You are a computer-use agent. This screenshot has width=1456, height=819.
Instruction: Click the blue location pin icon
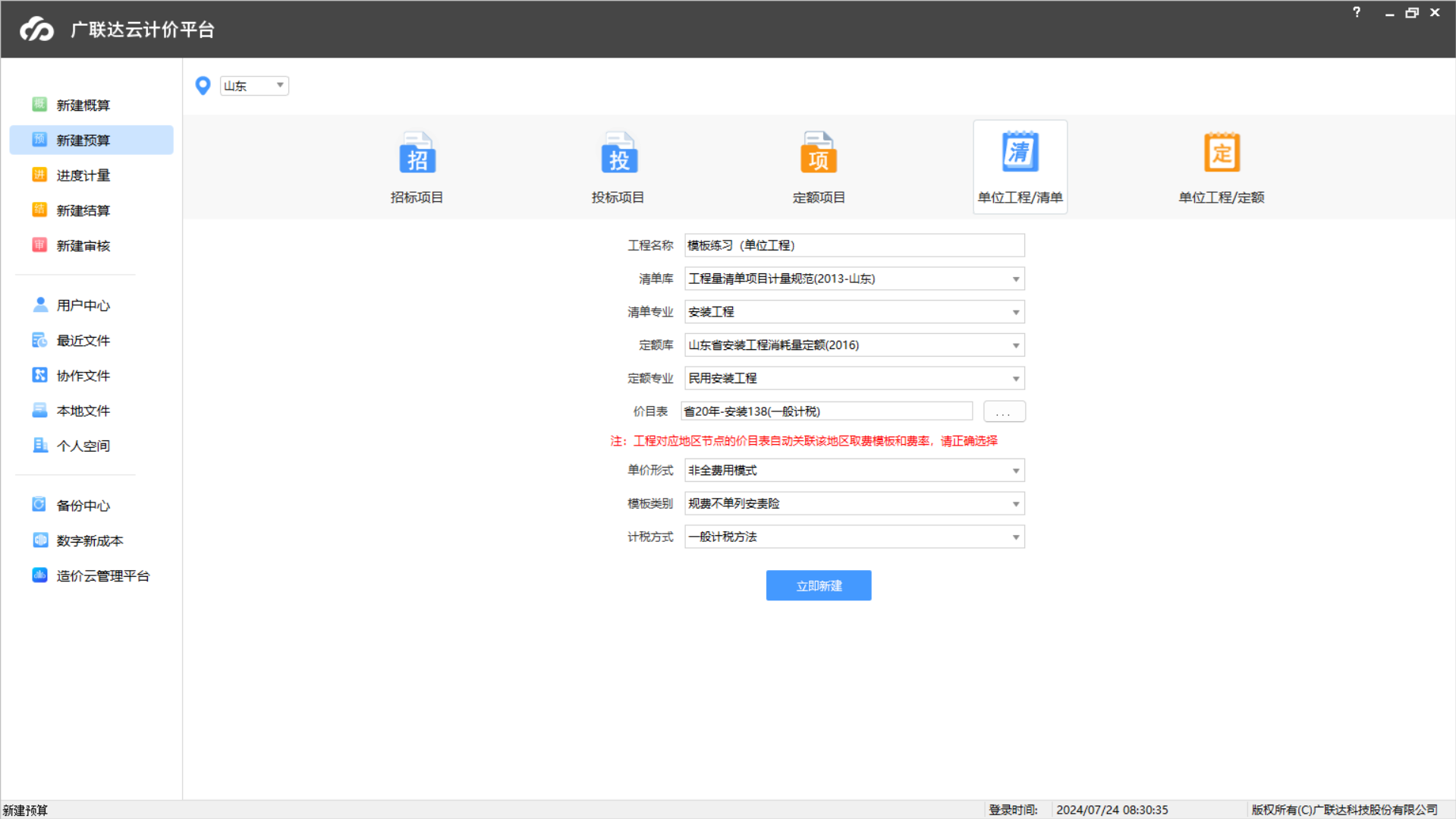tap(203, 86)
